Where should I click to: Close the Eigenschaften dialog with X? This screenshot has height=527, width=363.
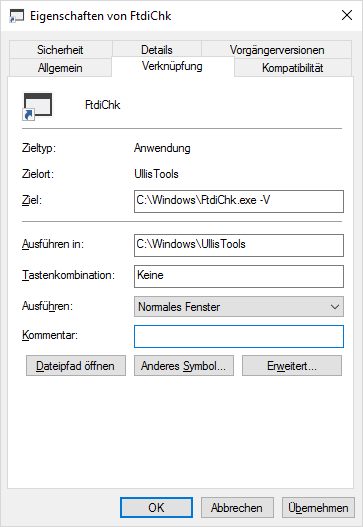click(347, 15)
